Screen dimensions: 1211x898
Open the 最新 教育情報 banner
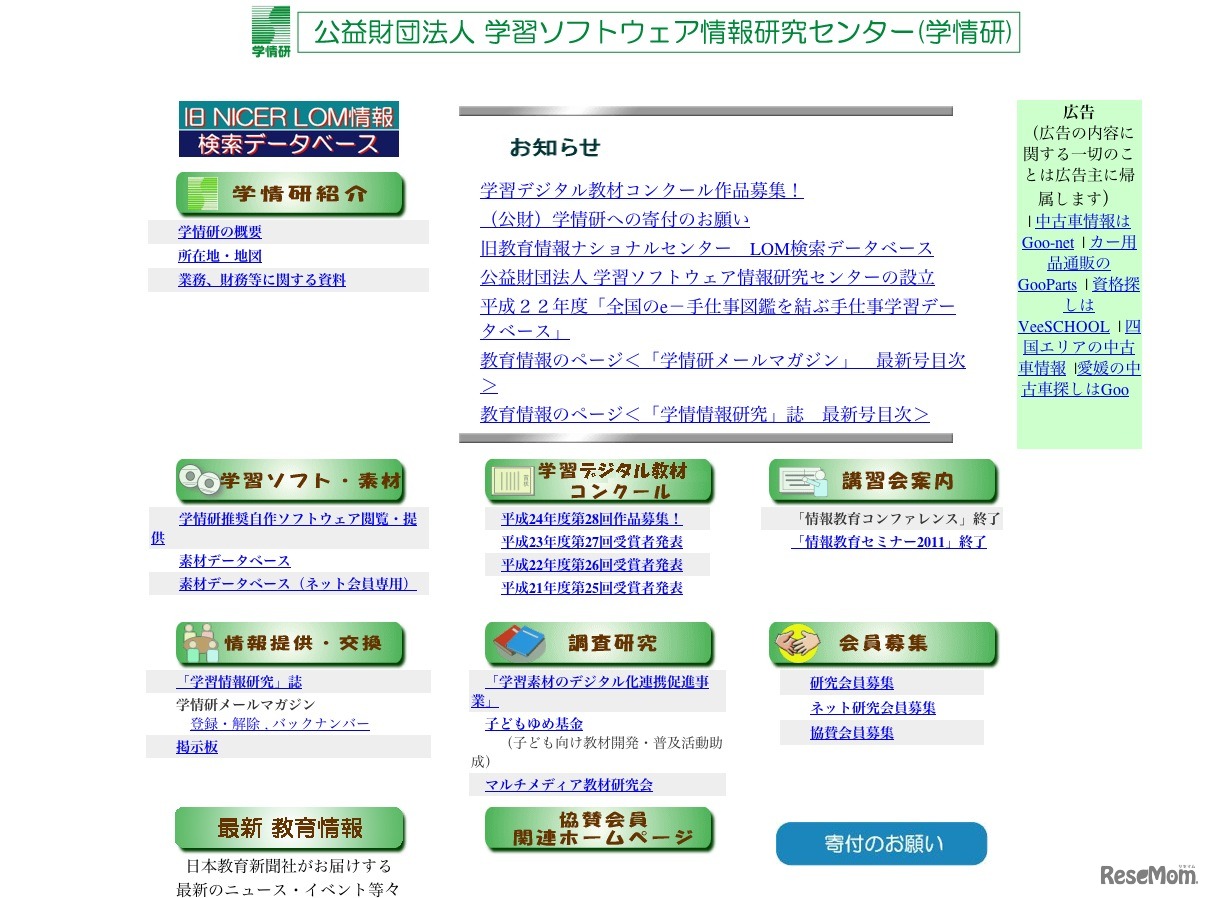(289, 828)
